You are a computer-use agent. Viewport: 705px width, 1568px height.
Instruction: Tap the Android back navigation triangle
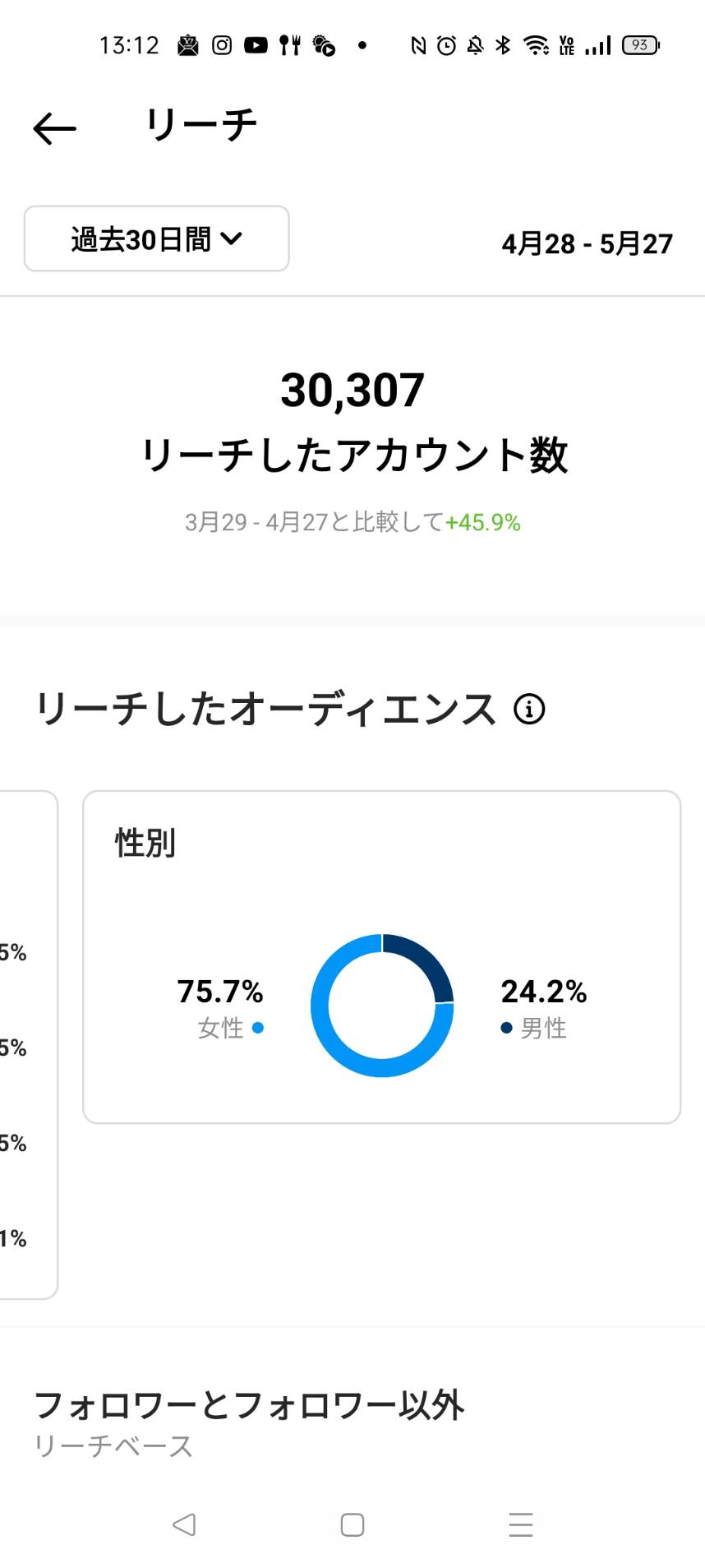184,1524
